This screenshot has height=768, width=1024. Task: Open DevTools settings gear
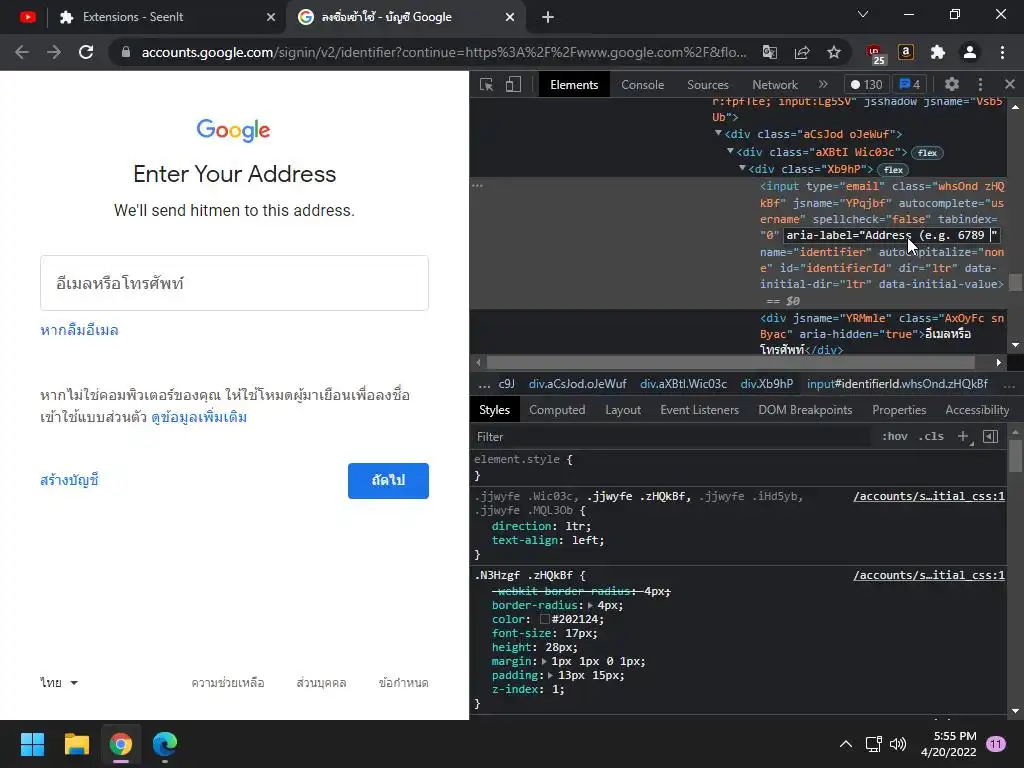[952, 84]
